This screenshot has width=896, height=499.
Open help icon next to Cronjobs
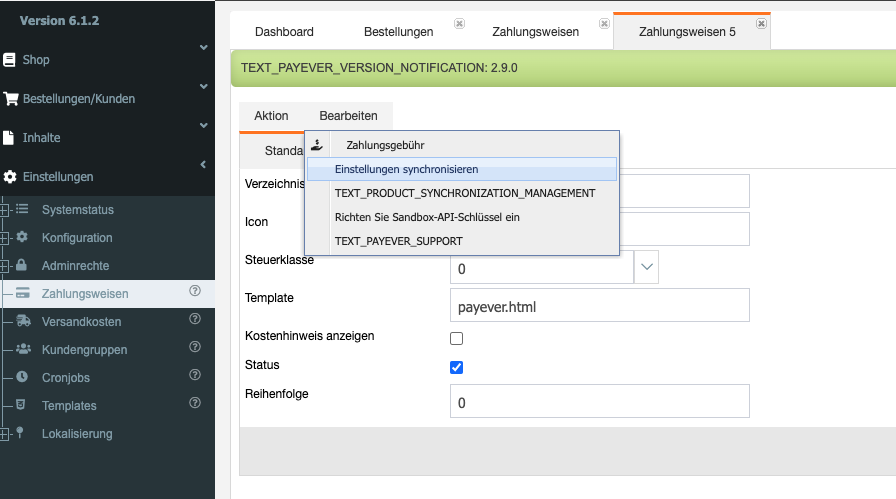click(195, 375)
